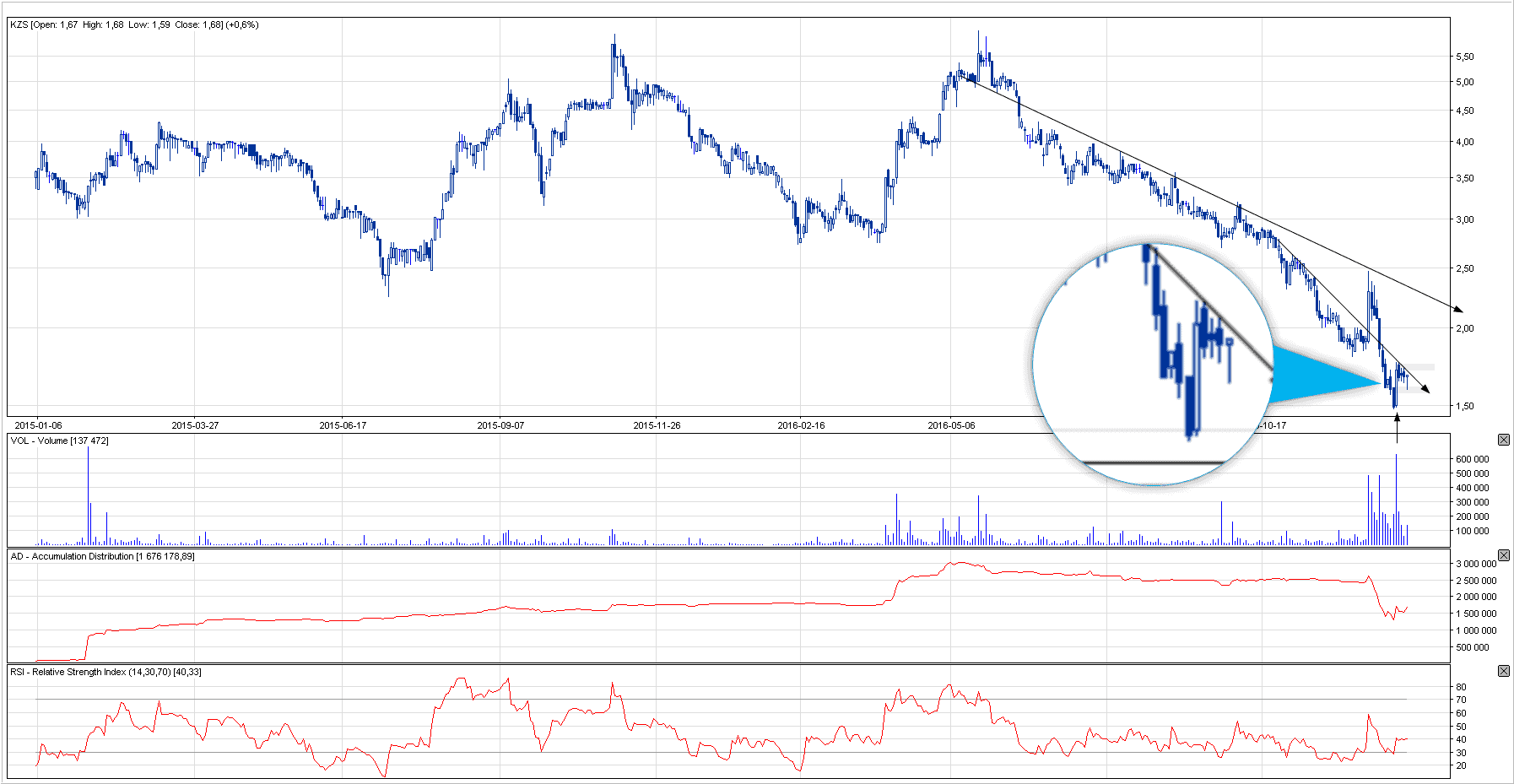Click the 3 000 000 AD axis label
This screenshot has height=784, width=1514.
tap(1476, 564)
